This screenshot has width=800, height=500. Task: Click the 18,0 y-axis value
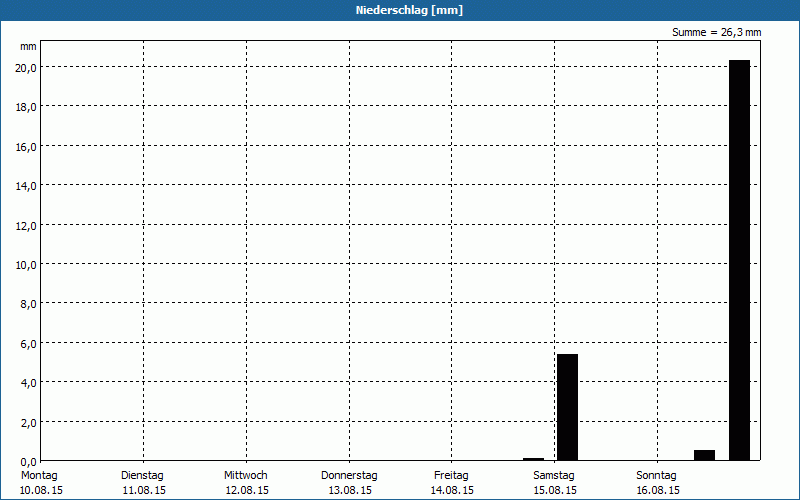[x=26, y=107]
